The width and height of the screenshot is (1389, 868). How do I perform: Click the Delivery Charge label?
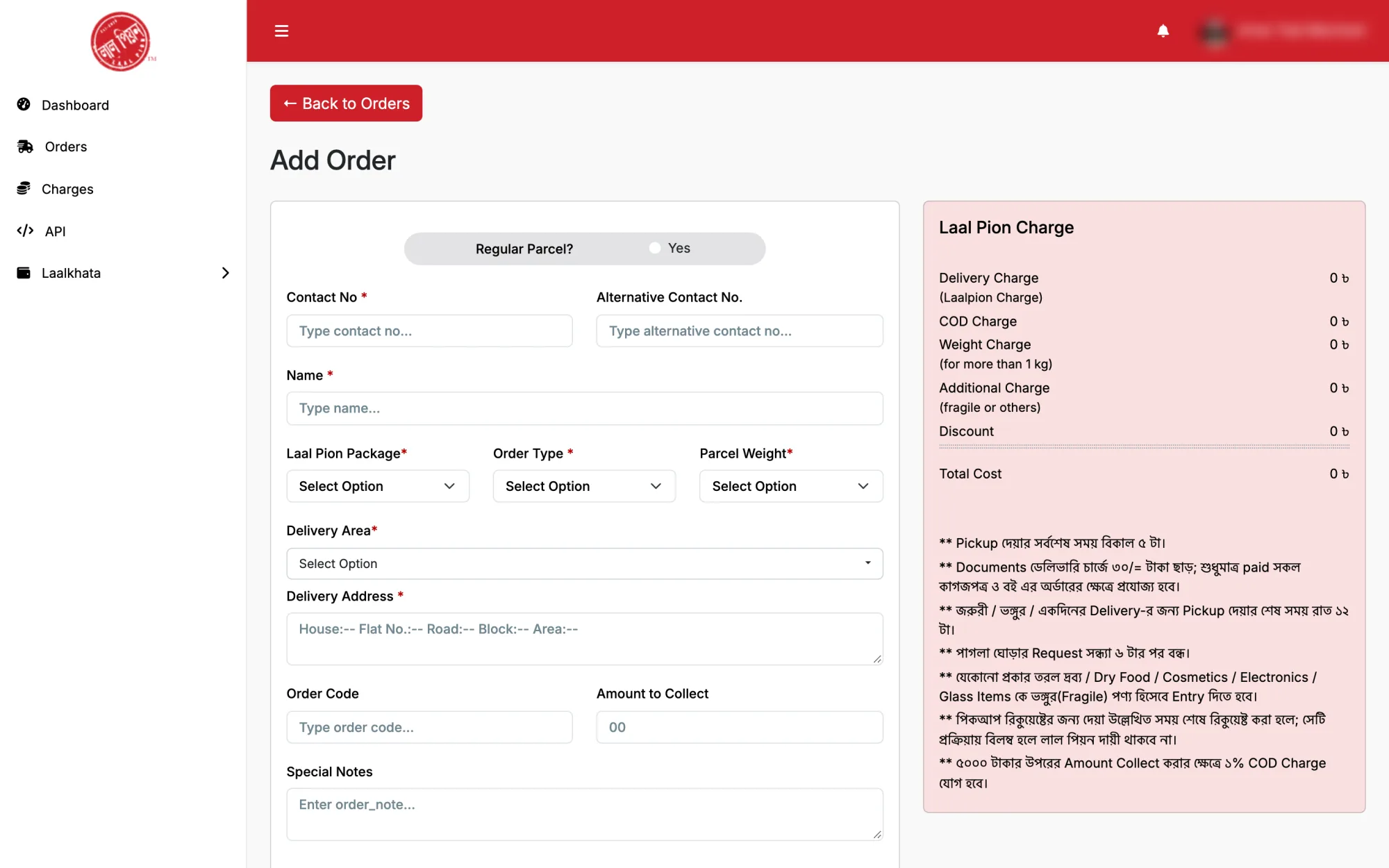pos(989,278)
